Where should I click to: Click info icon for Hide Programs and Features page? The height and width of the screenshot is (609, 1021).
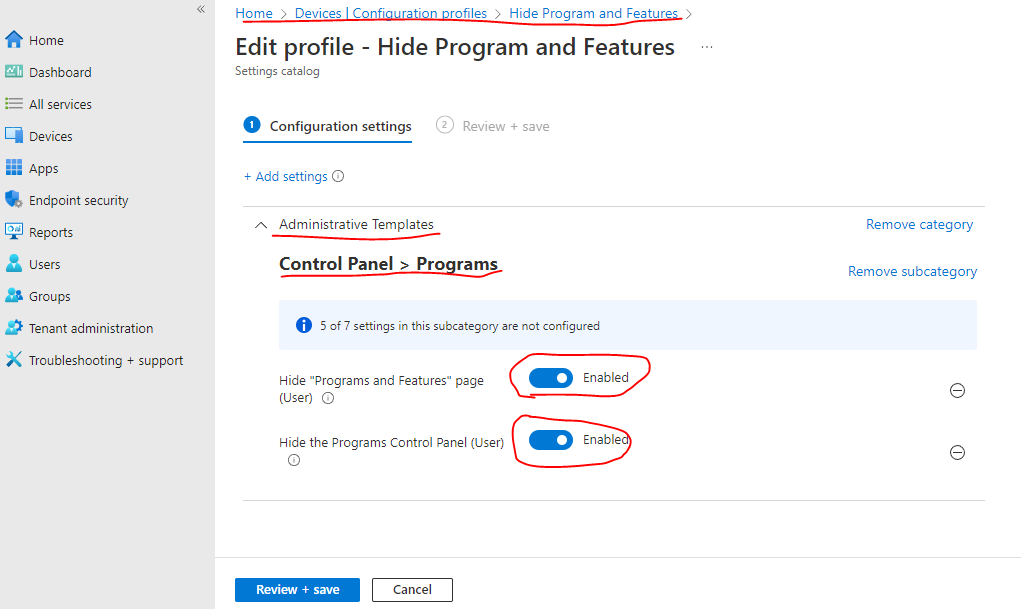pos(328,398)
